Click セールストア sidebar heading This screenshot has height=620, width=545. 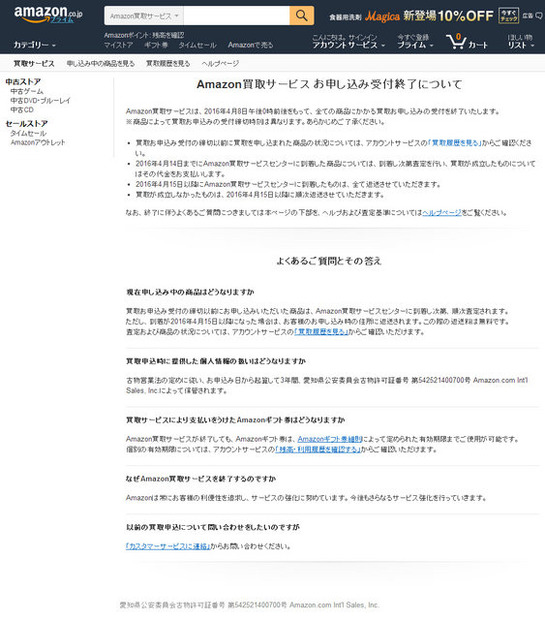pyautogui.click(x=26, y=124)
